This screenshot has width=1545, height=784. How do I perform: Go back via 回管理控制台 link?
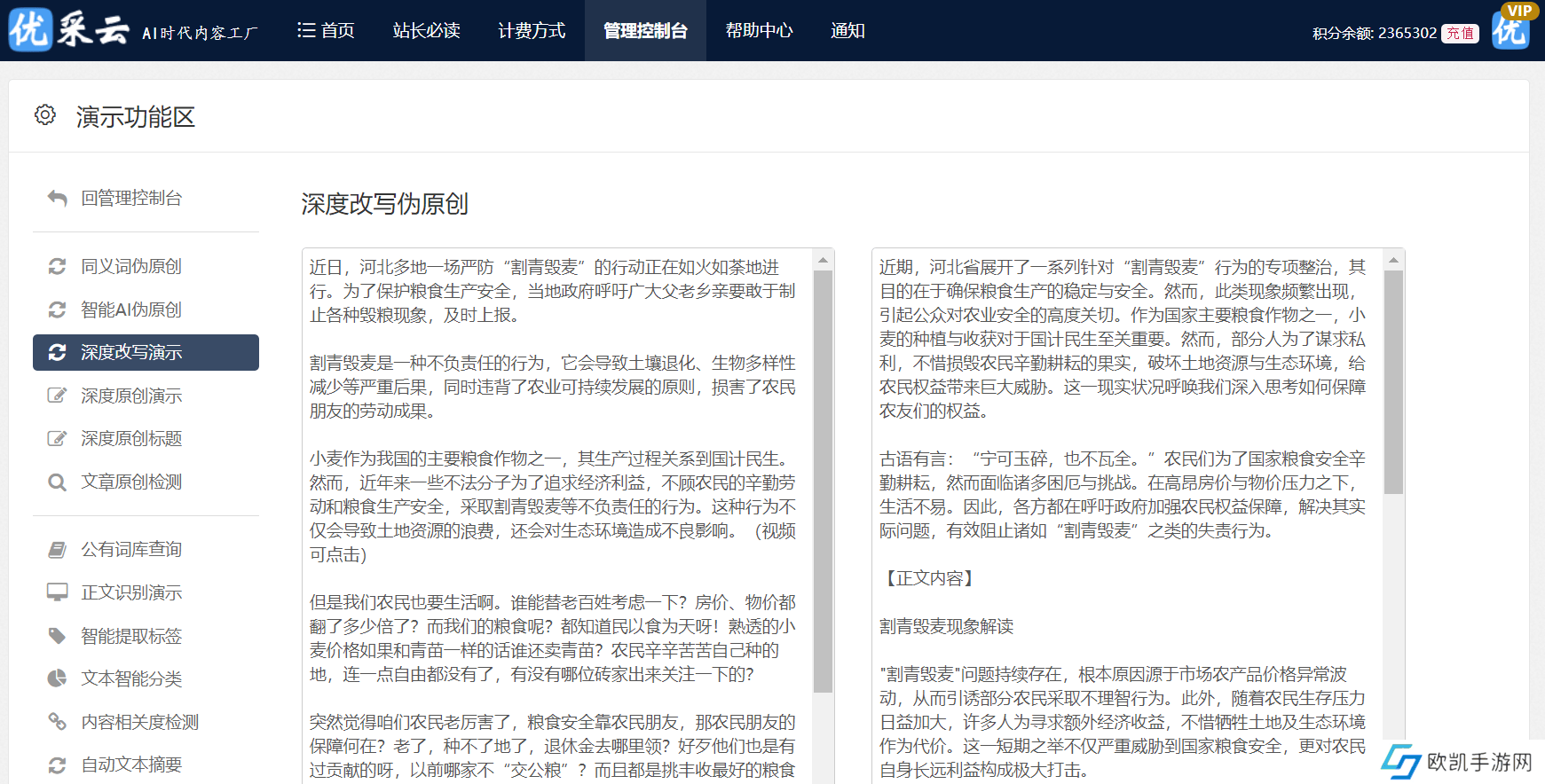tap(131, 199)
